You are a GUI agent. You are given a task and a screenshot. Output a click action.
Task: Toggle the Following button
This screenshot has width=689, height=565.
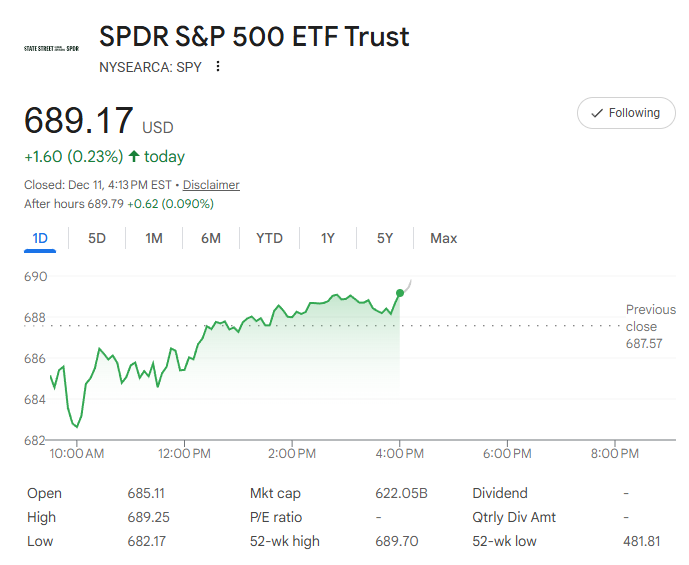point(626,113)
